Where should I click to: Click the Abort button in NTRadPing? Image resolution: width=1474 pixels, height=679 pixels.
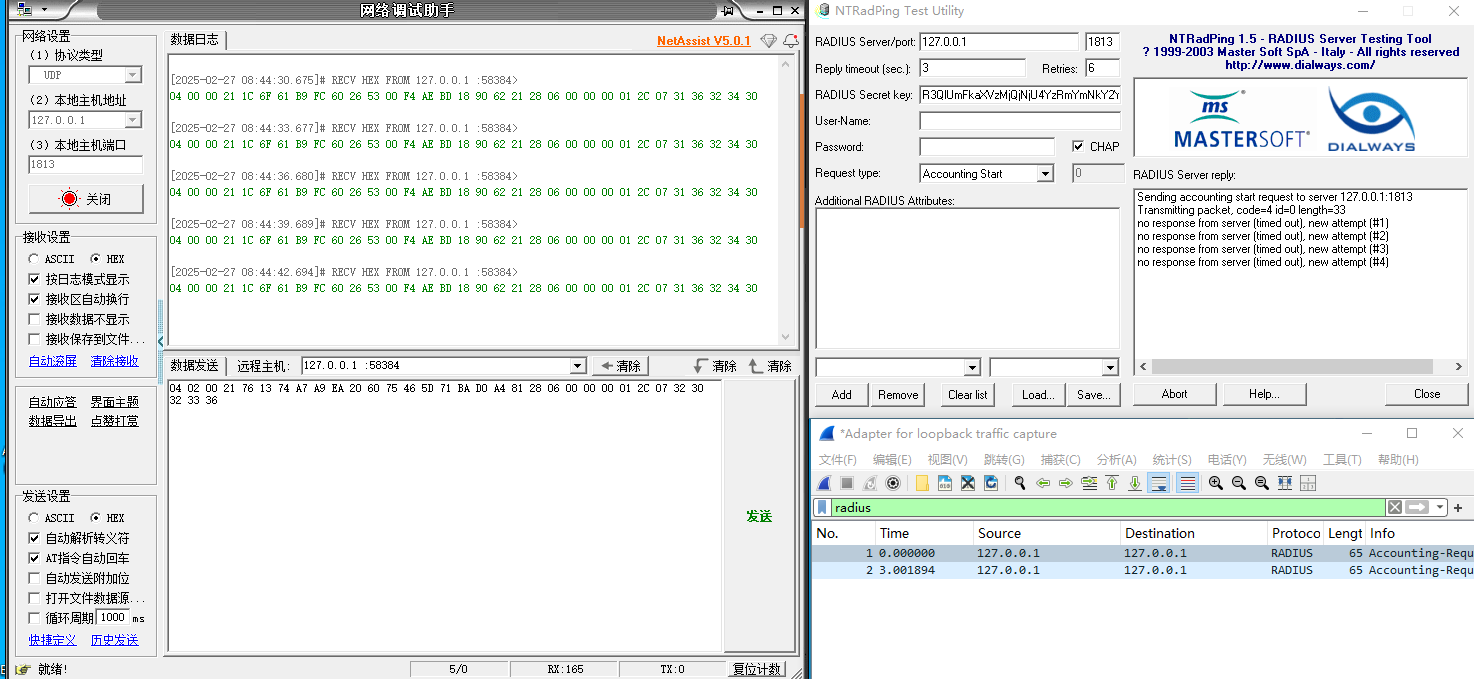[1175, 394]
